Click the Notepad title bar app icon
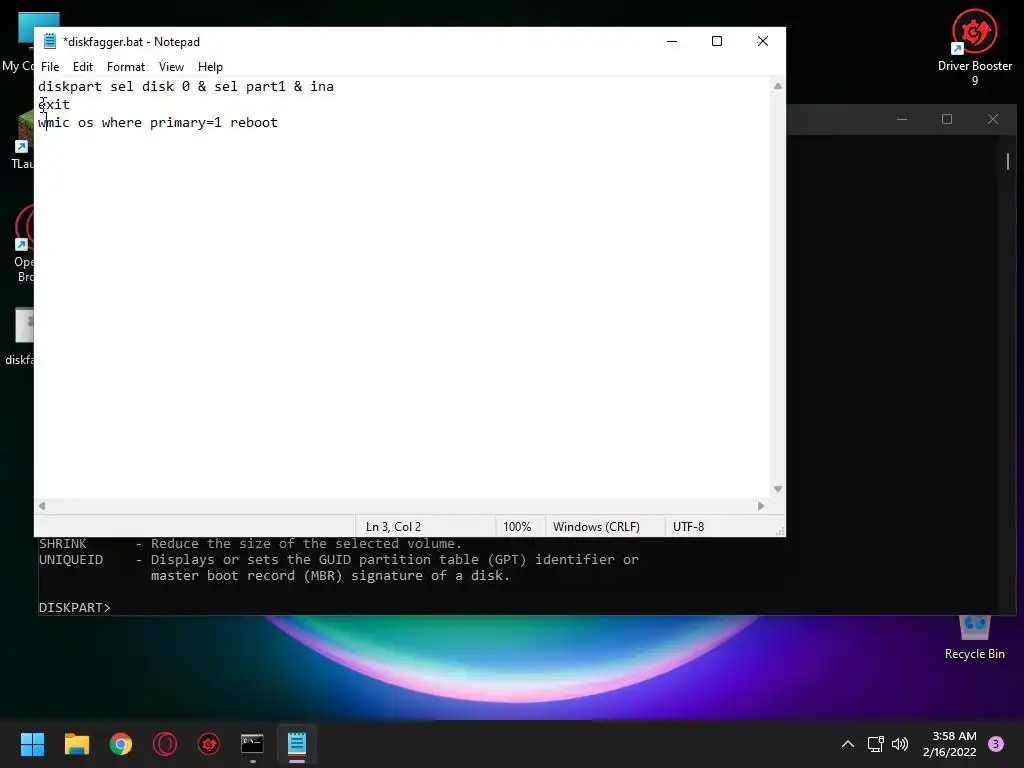The height and width of the screenshot is (768, 1024). (x=50, y=41)
